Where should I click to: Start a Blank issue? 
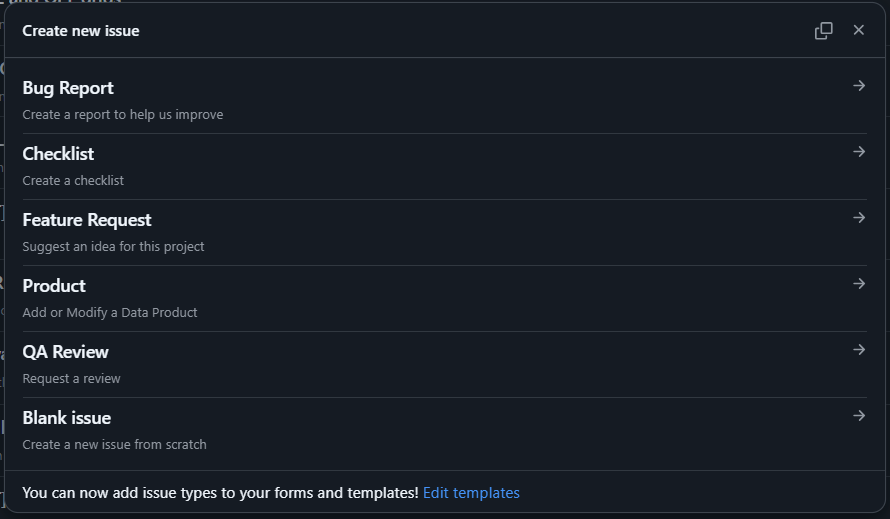66,418
